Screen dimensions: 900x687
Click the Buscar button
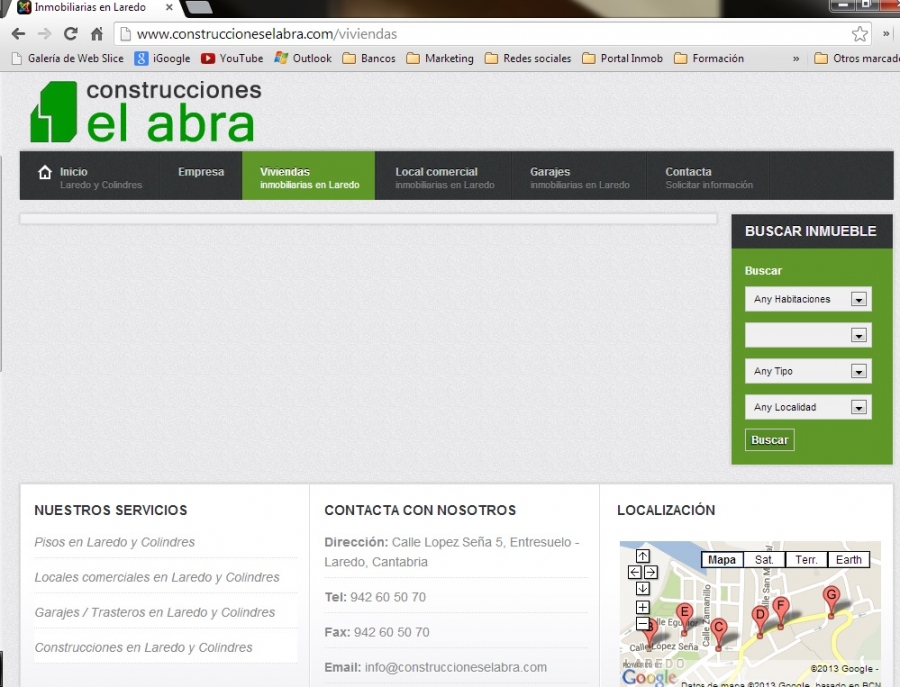click(x=770, y=440)
